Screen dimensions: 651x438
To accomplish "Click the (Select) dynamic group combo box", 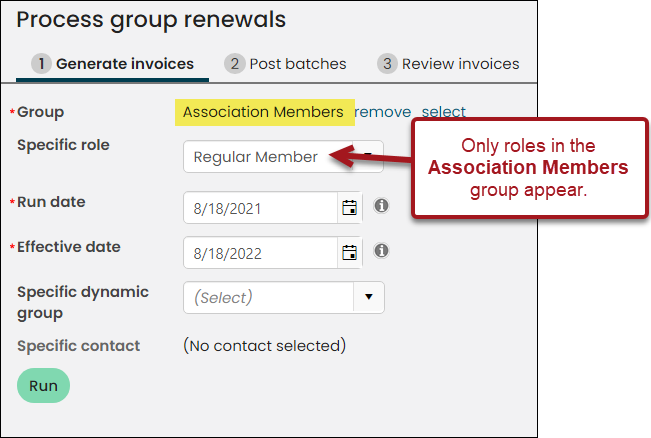I will point(284,297).
